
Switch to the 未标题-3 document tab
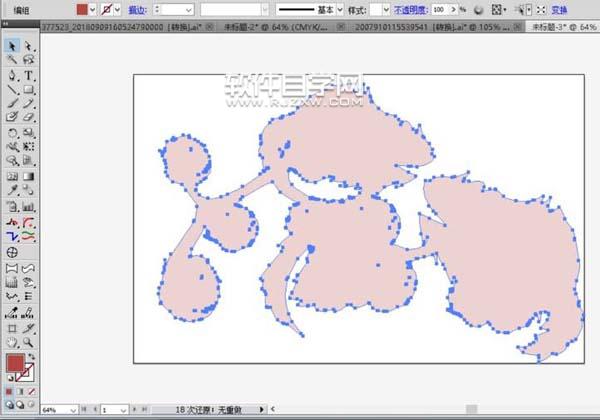coord(564,27)
